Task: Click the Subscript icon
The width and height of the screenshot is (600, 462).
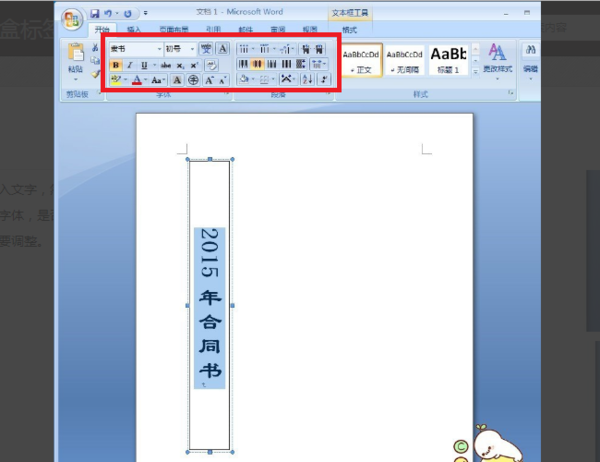Action: [180, 65]
